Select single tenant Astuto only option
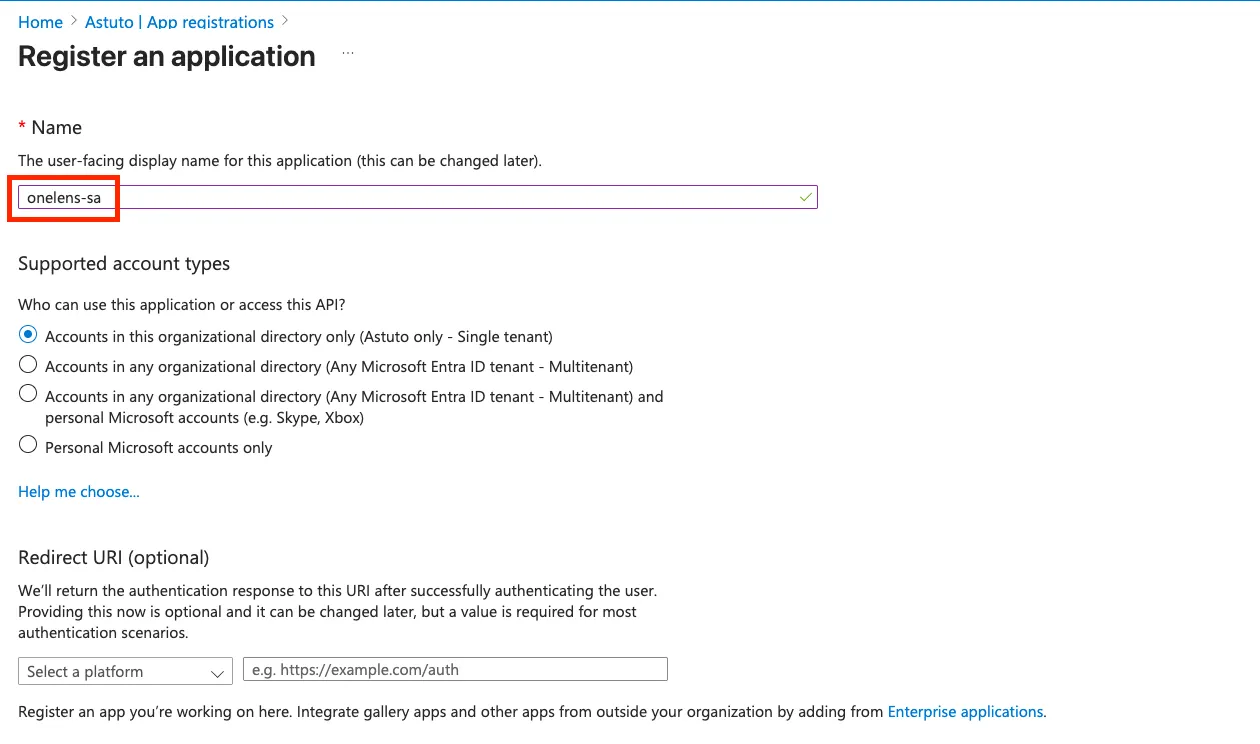Viewport: 1260px width, 744px height. tap(28, 335)
